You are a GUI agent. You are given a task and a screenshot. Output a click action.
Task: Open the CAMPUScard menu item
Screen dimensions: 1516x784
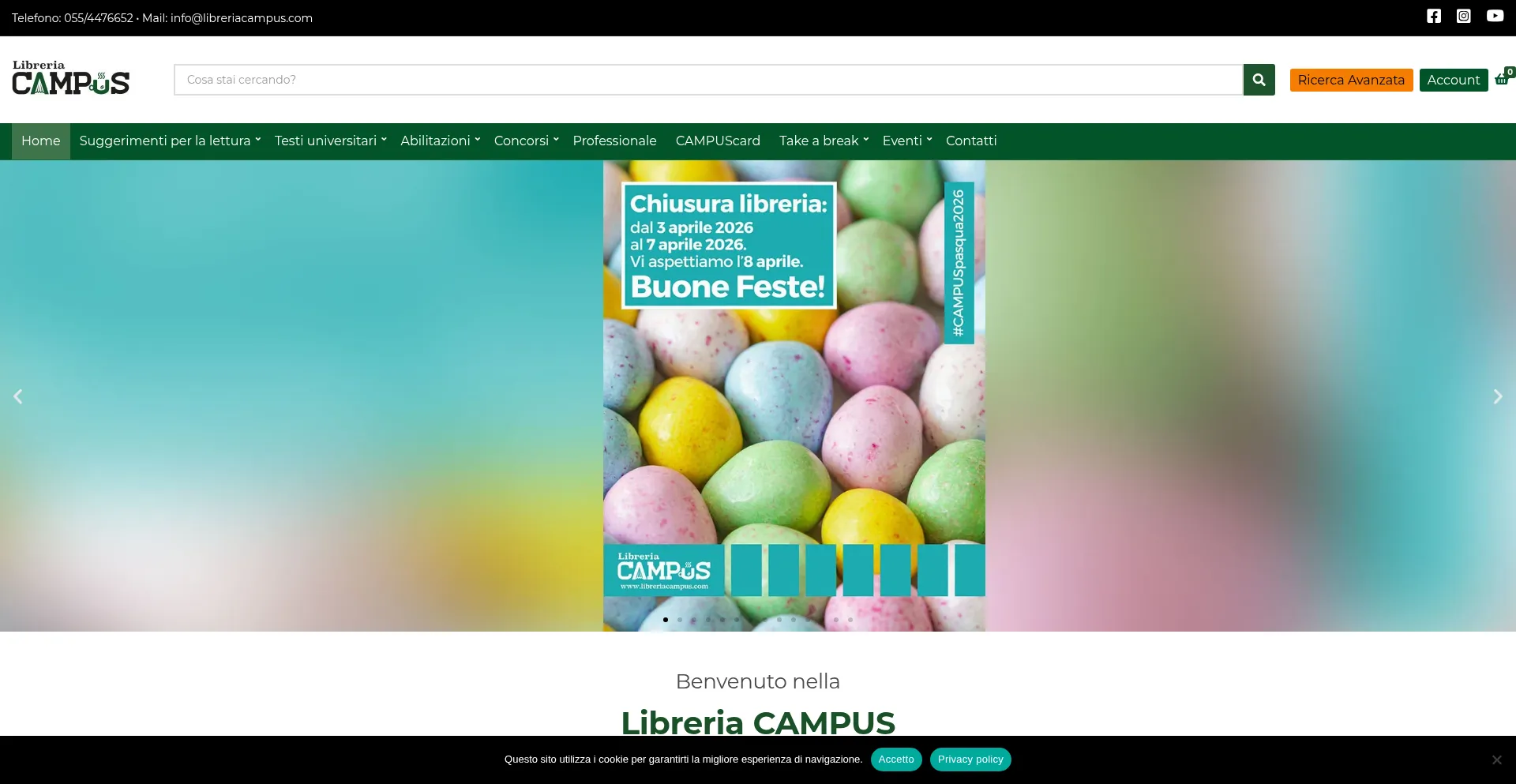coord(718,141)
